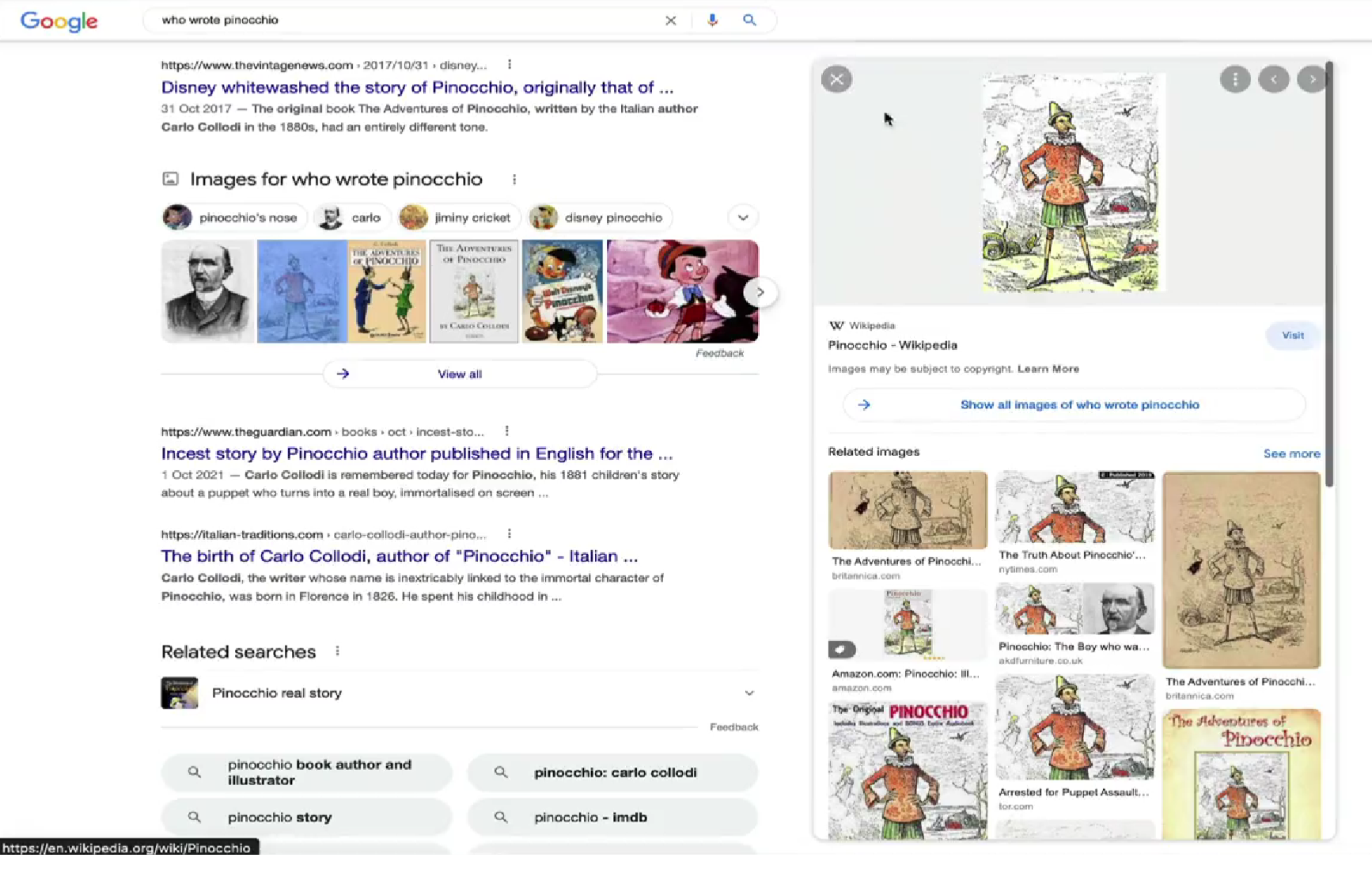Open blue-tinted Pinocchio illustration thumbnail
1372x869 pixels.
click(x=301, y=291)
